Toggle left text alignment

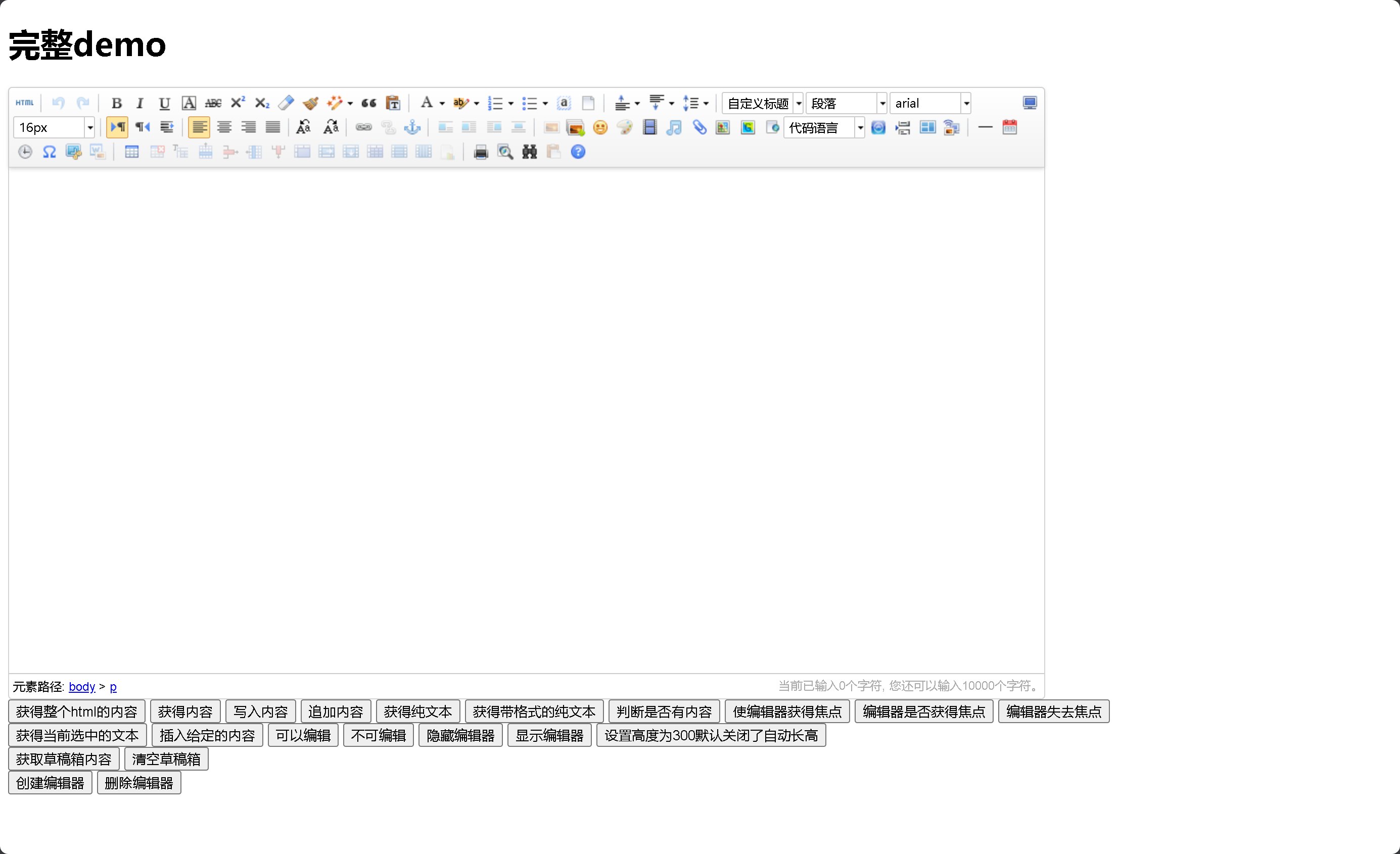pos(199,127)
